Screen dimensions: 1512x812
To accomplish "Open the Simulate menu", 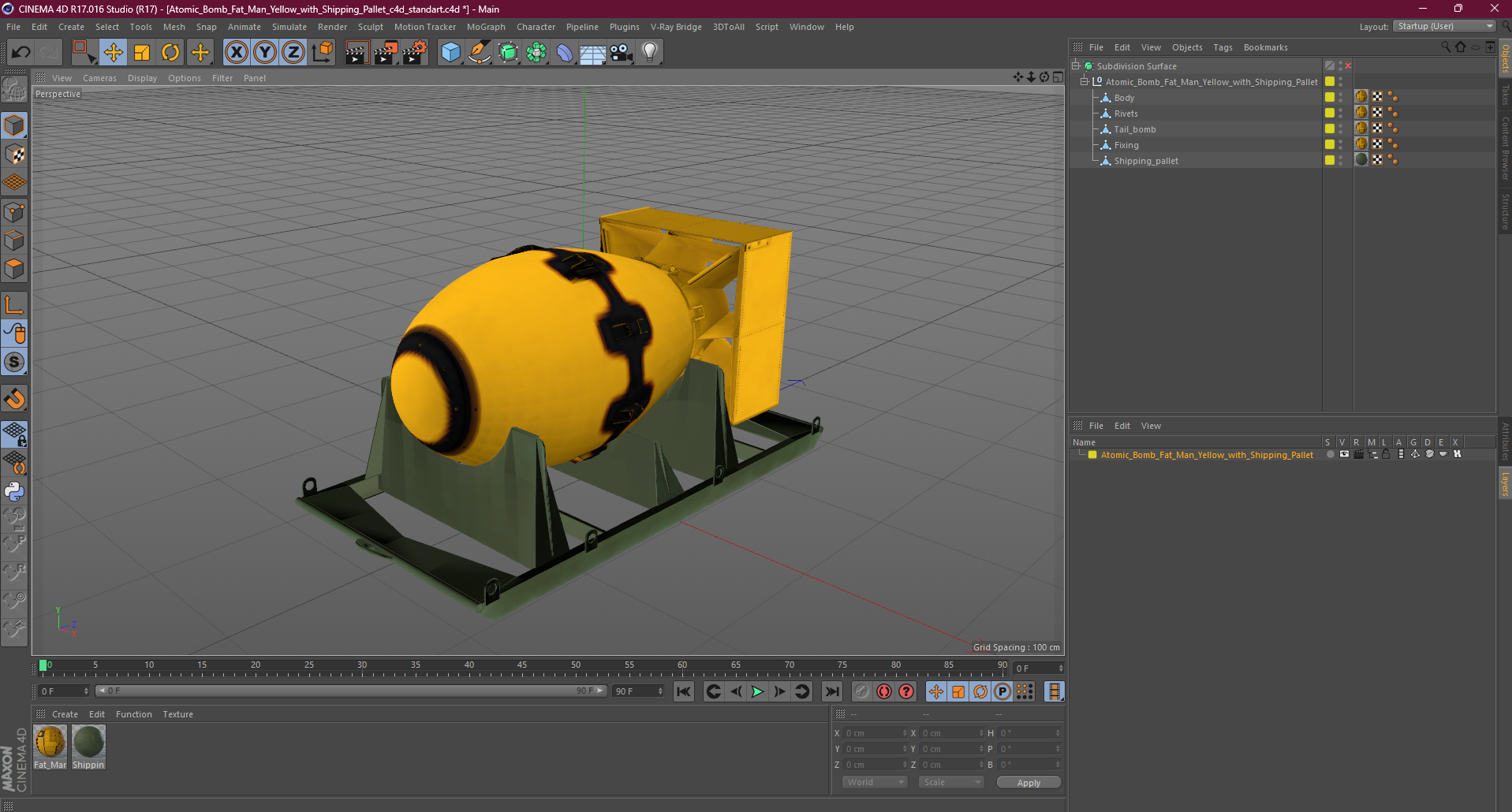I will (289, 27).
